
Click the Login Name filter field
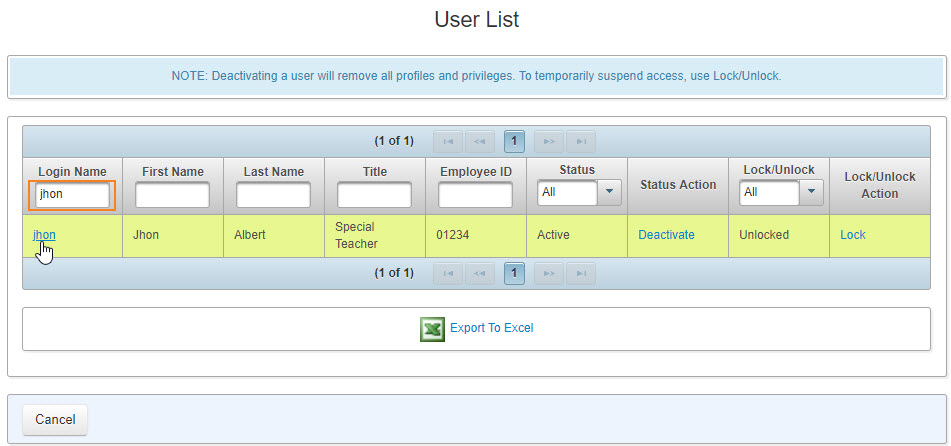click(x=72, y=195)
